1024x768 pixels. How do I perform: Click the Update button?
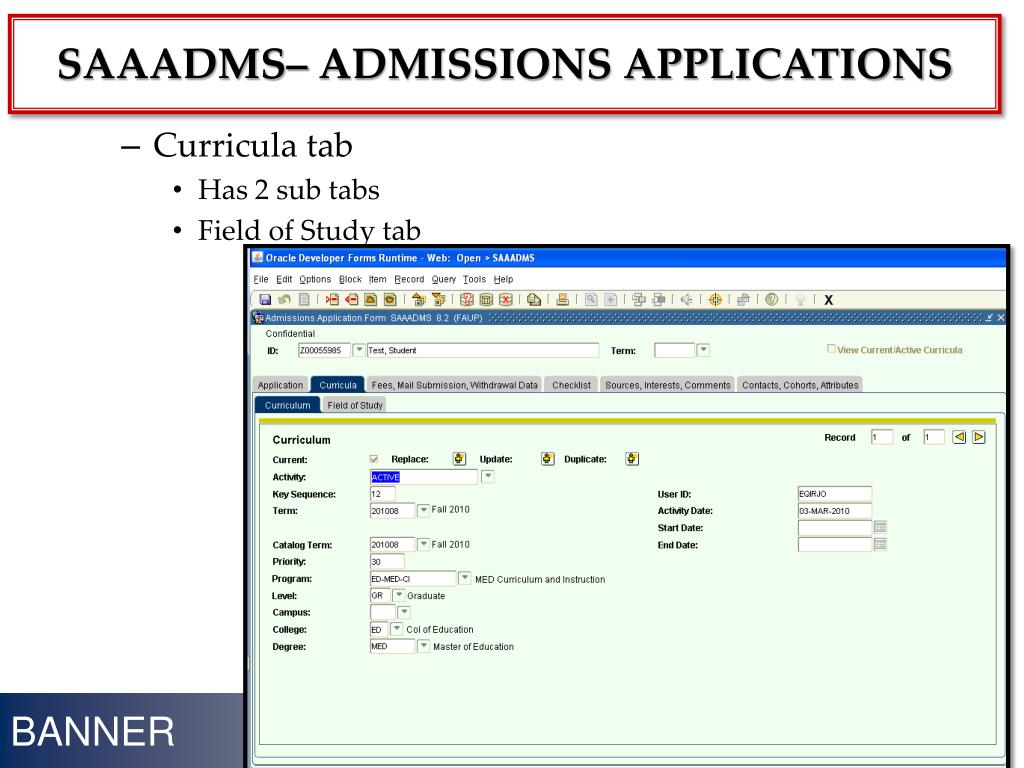click(547, 459)
